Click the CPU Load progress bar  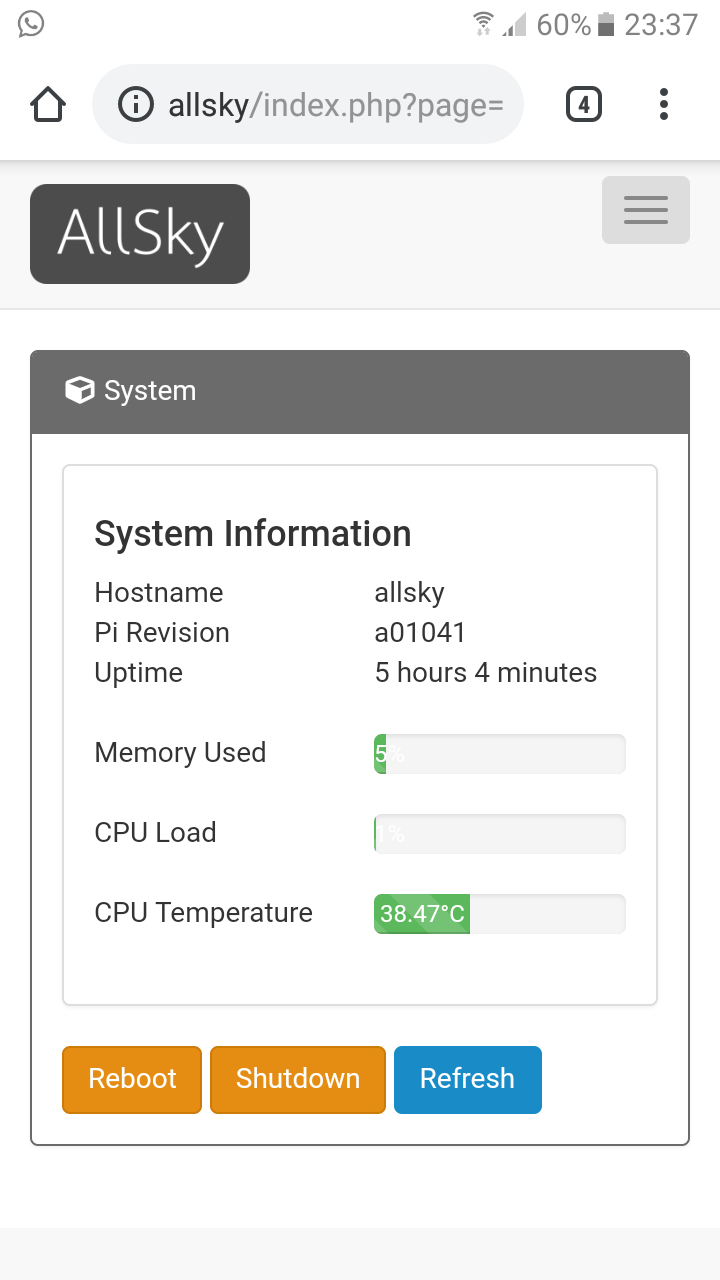point(500,833)
